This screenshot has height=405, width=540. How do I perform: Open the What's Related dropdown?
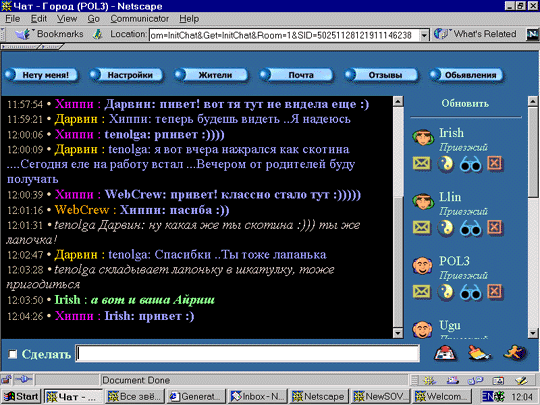point(476,34)
